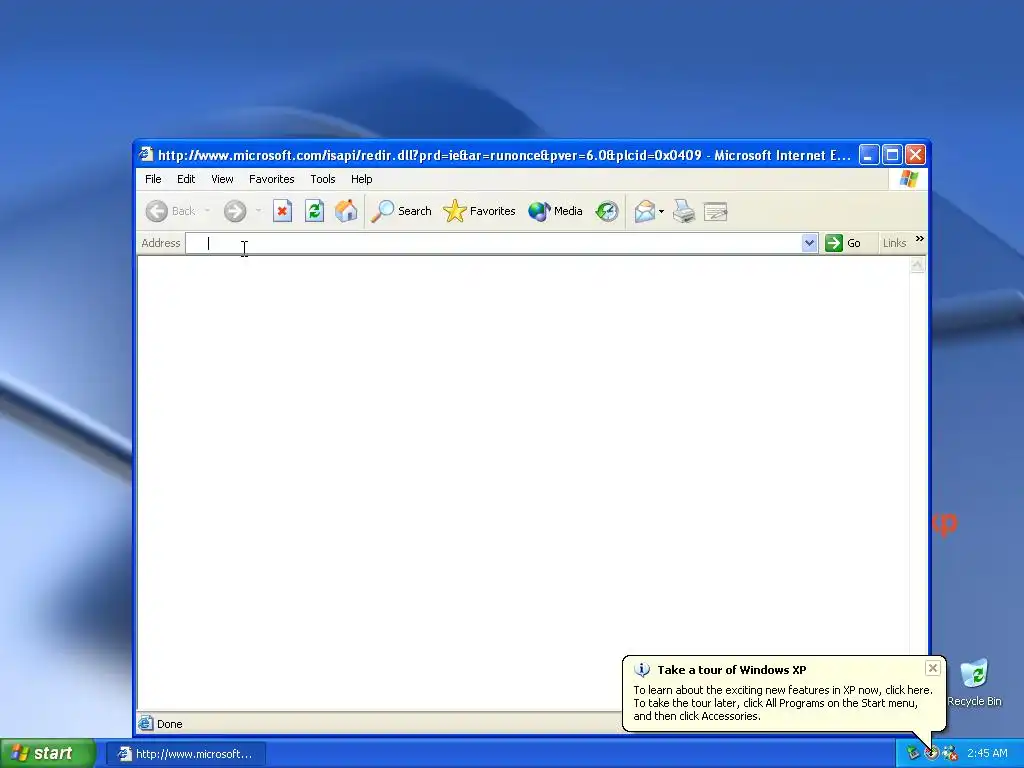Viewport: 1024px width, 768px height.
Task: Open the Address bar dropdown list
Action: 809,243
